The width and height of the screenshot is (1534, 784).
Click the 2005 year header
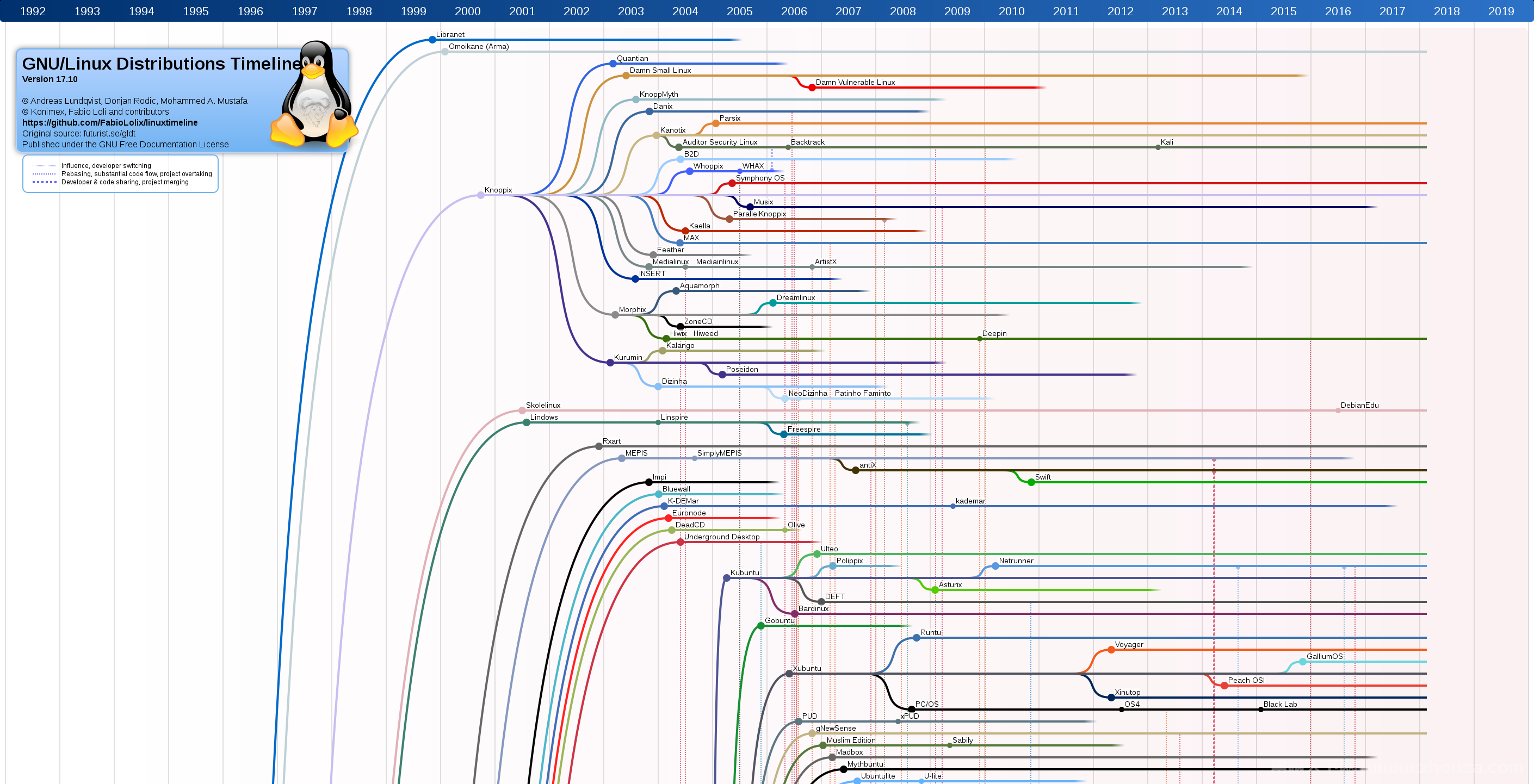(x=740, y=11)
